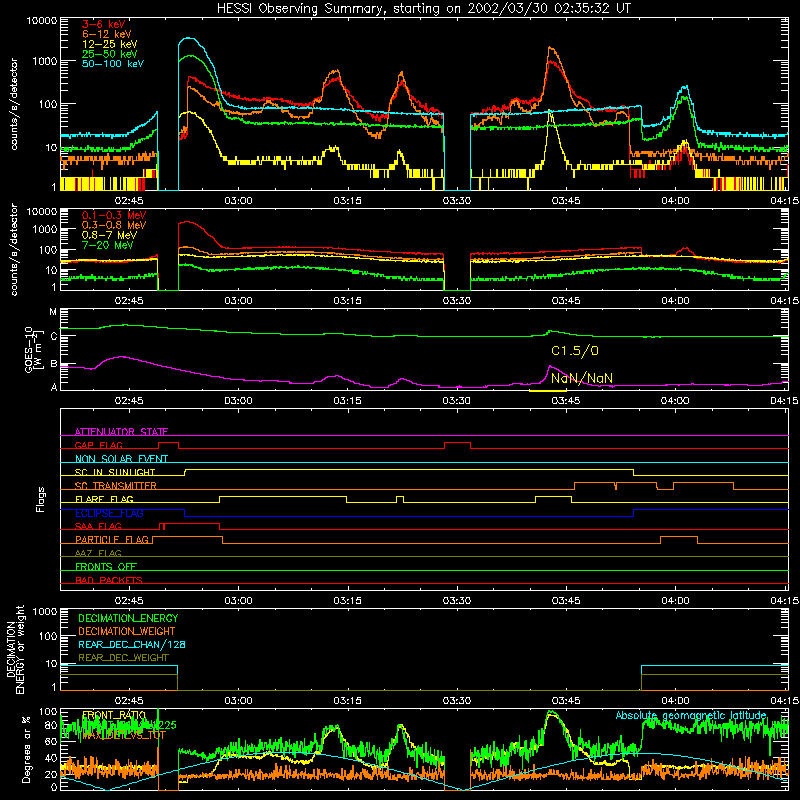Select the ECLIPSE_FLAG label
Screen dimensions: 800x800
[x=109, y=513]
